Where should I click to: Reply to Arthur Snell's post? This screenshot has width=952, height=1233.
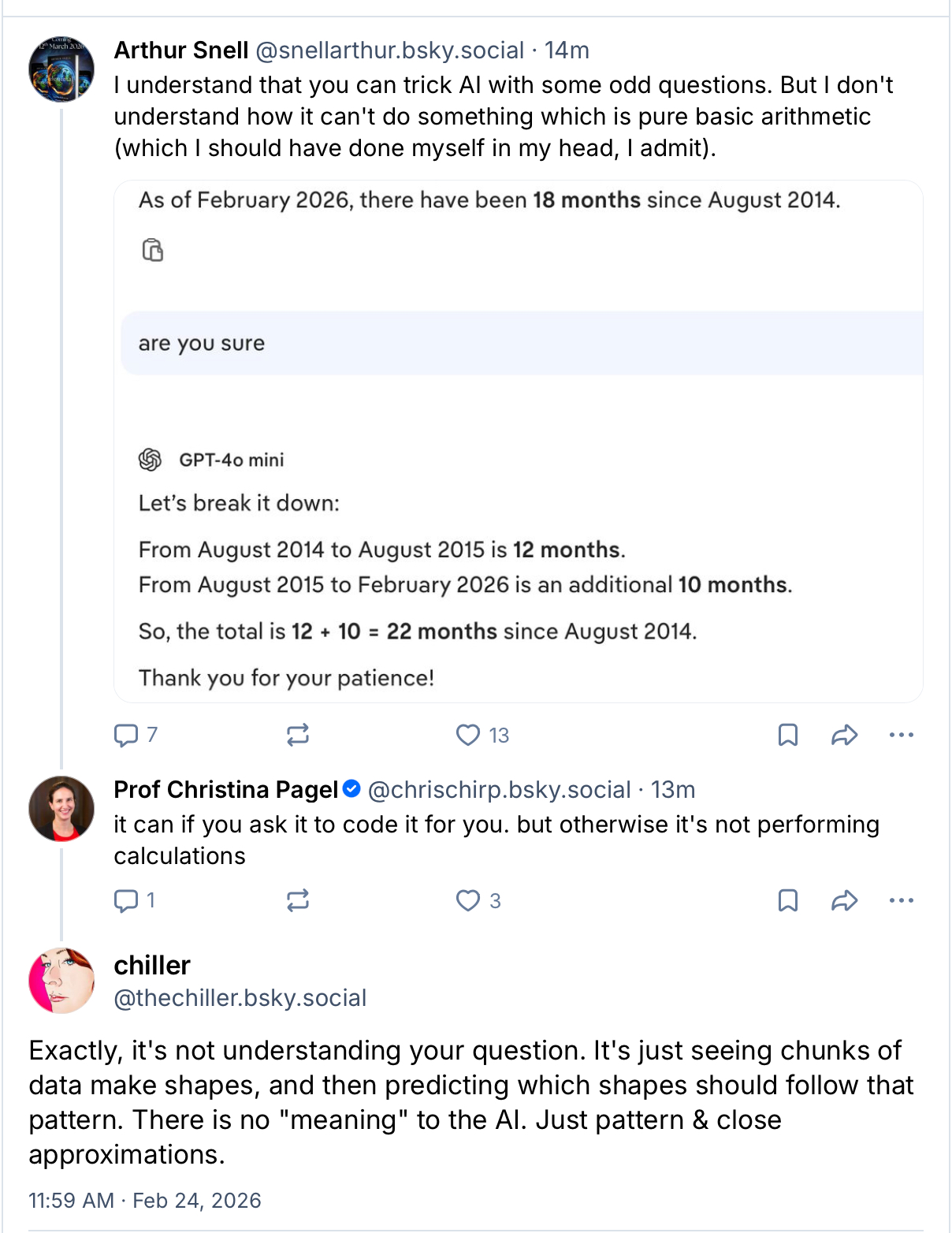pyautogui.click(x=126, y=735)
